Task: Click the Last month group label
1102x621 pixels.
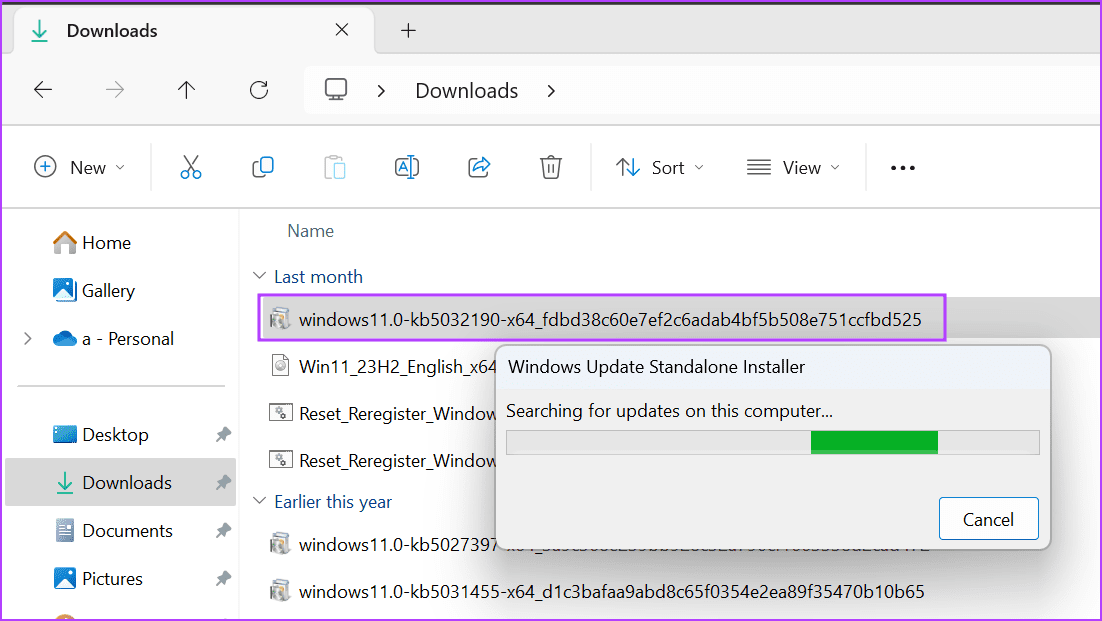Action: tap(318, 276)
